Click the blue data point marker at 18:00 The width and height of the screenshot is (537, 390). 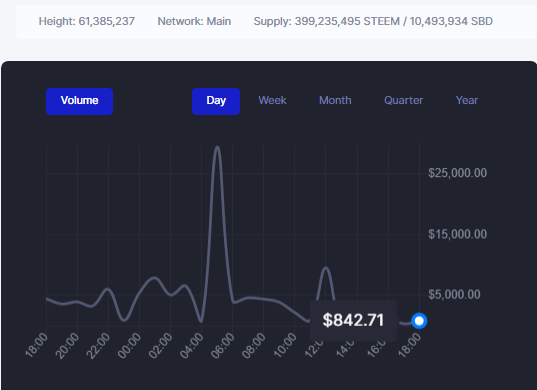419,321
